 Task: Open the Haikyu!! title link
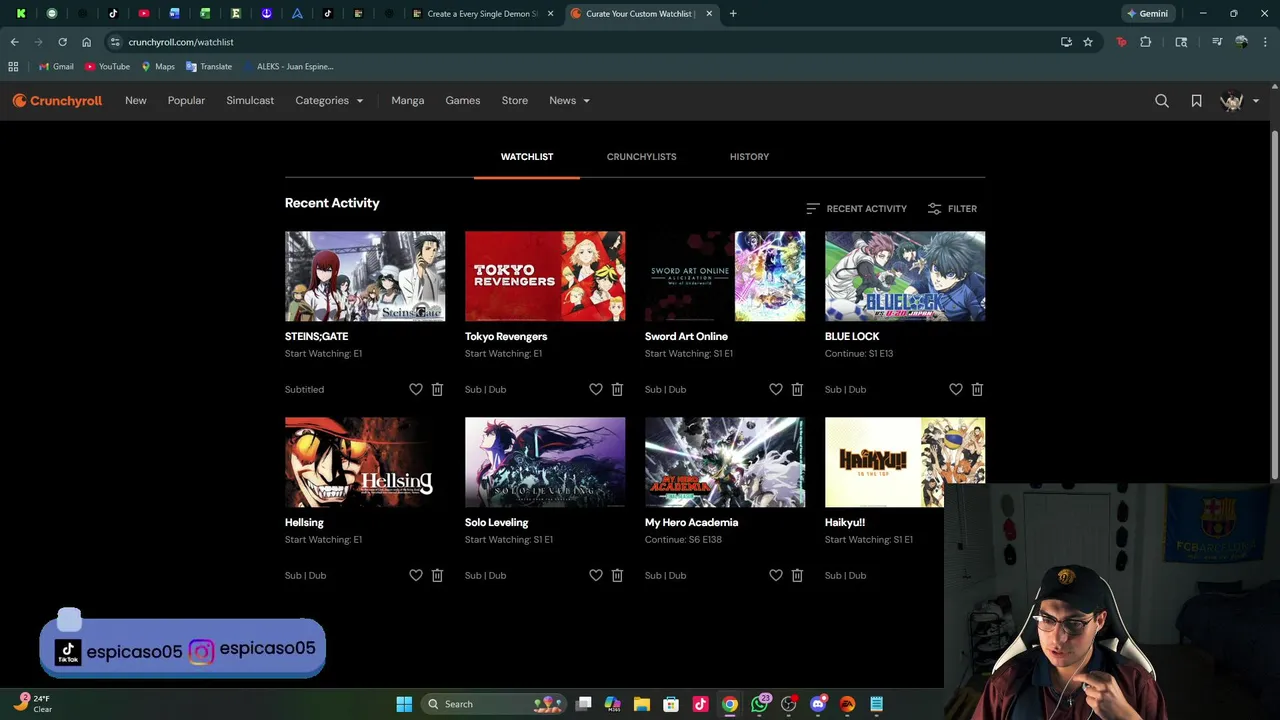[x=845, y=522]
